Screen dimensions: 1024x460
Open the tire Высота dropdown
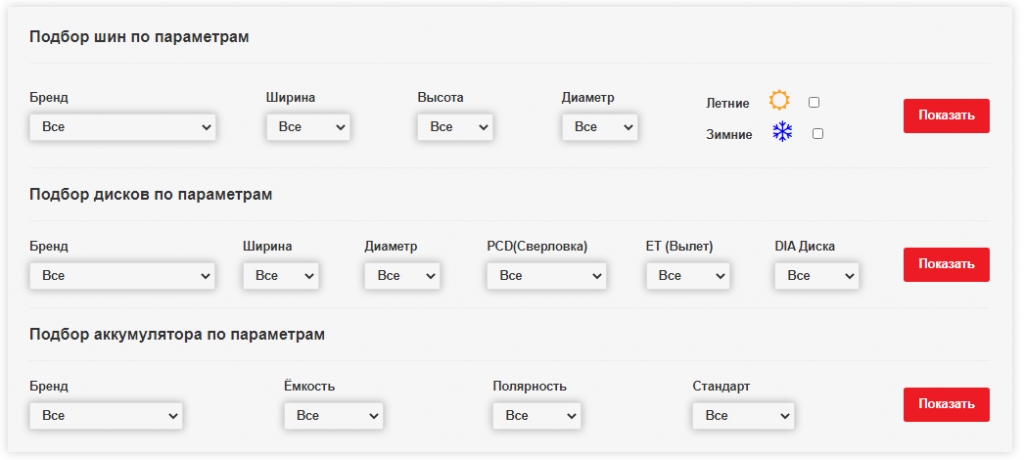tap(455, 127)
